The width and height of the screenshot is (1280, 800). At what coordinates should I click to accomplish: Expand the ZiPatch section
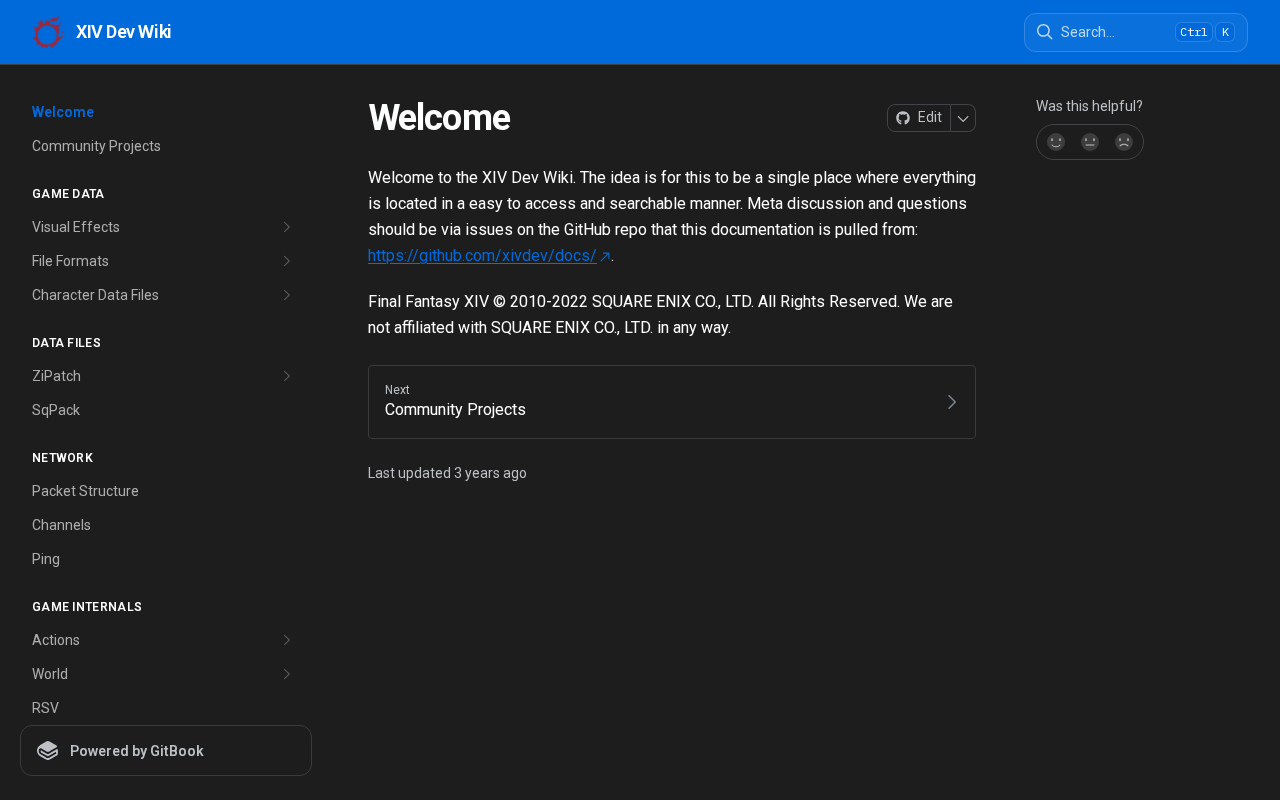(x=286, y=376)
